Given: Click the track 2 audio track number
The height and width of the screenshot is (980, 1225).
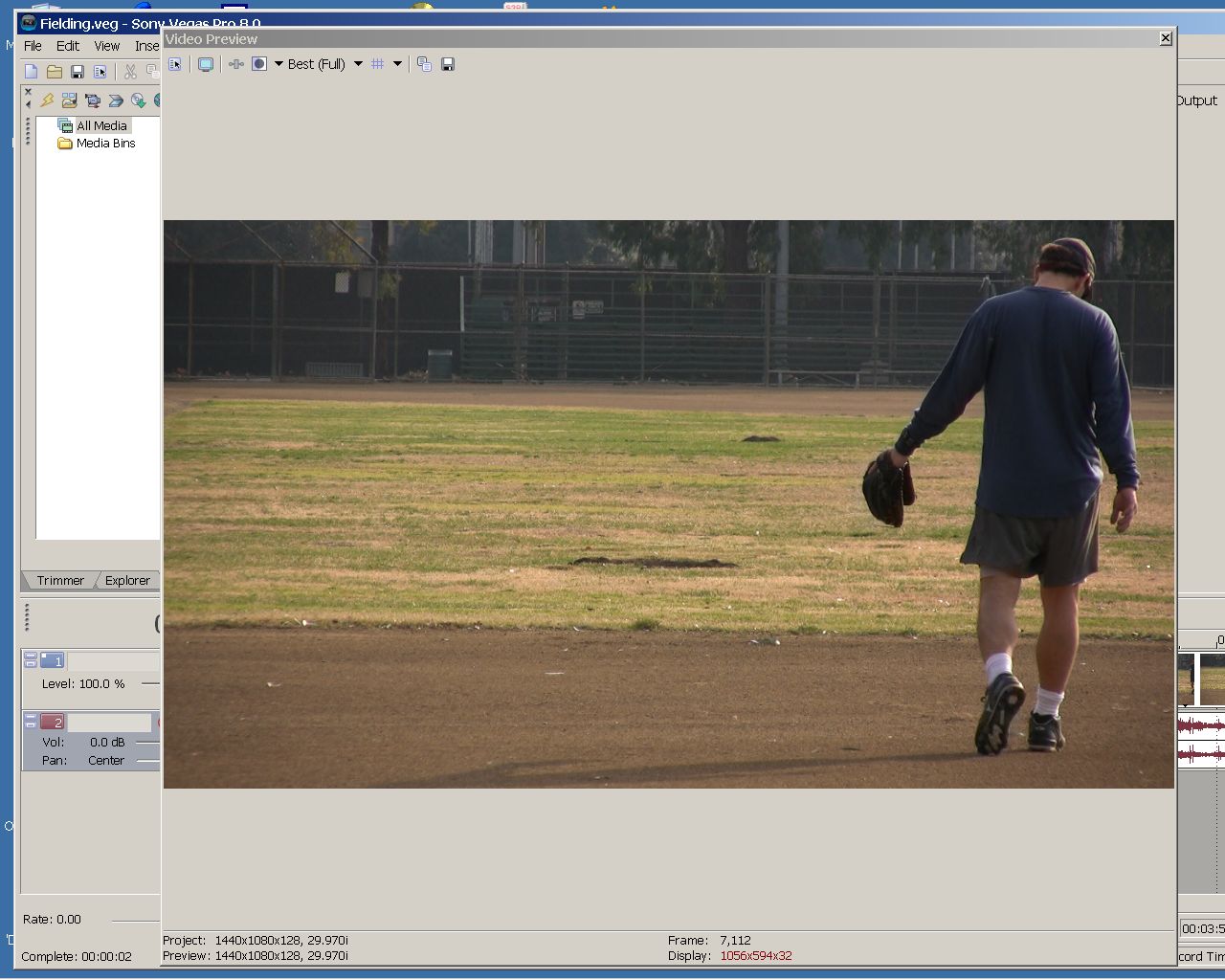Looking at the screenshot, I should (x=53, y=723).
